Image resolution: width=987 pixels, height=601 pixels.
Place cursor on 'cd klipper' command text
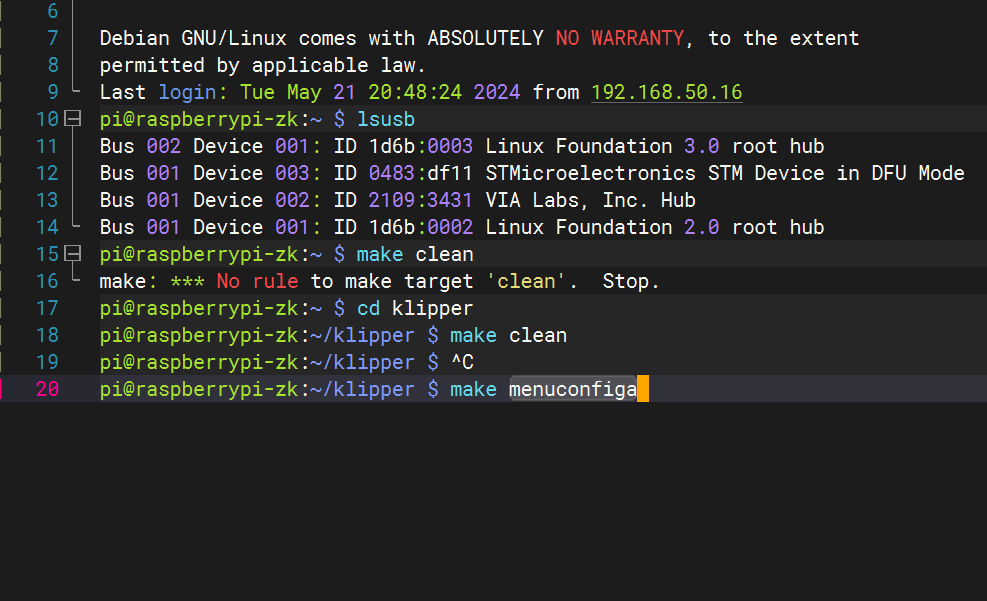(415, 308)
